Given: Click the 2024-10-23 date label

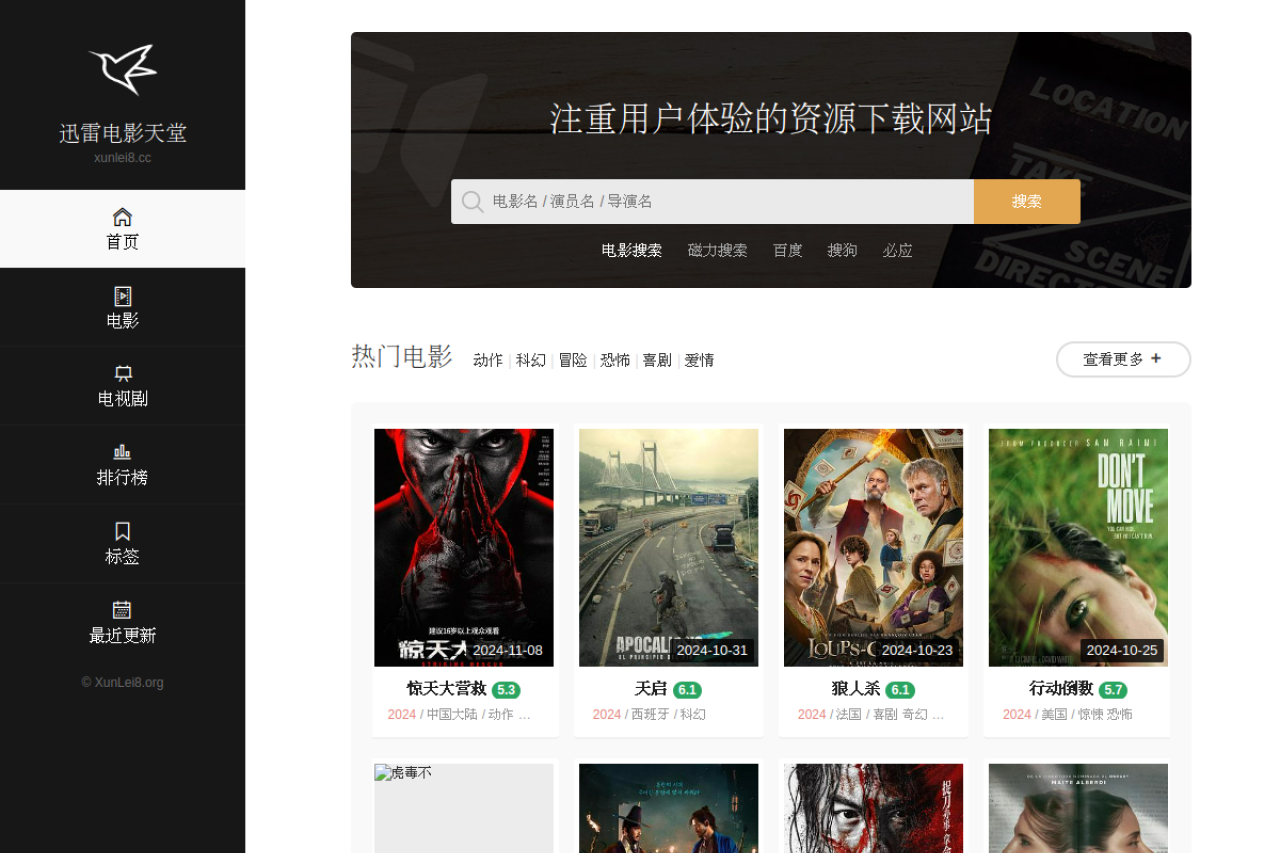Looking at the screenshot, I should [x=917, y=651].
